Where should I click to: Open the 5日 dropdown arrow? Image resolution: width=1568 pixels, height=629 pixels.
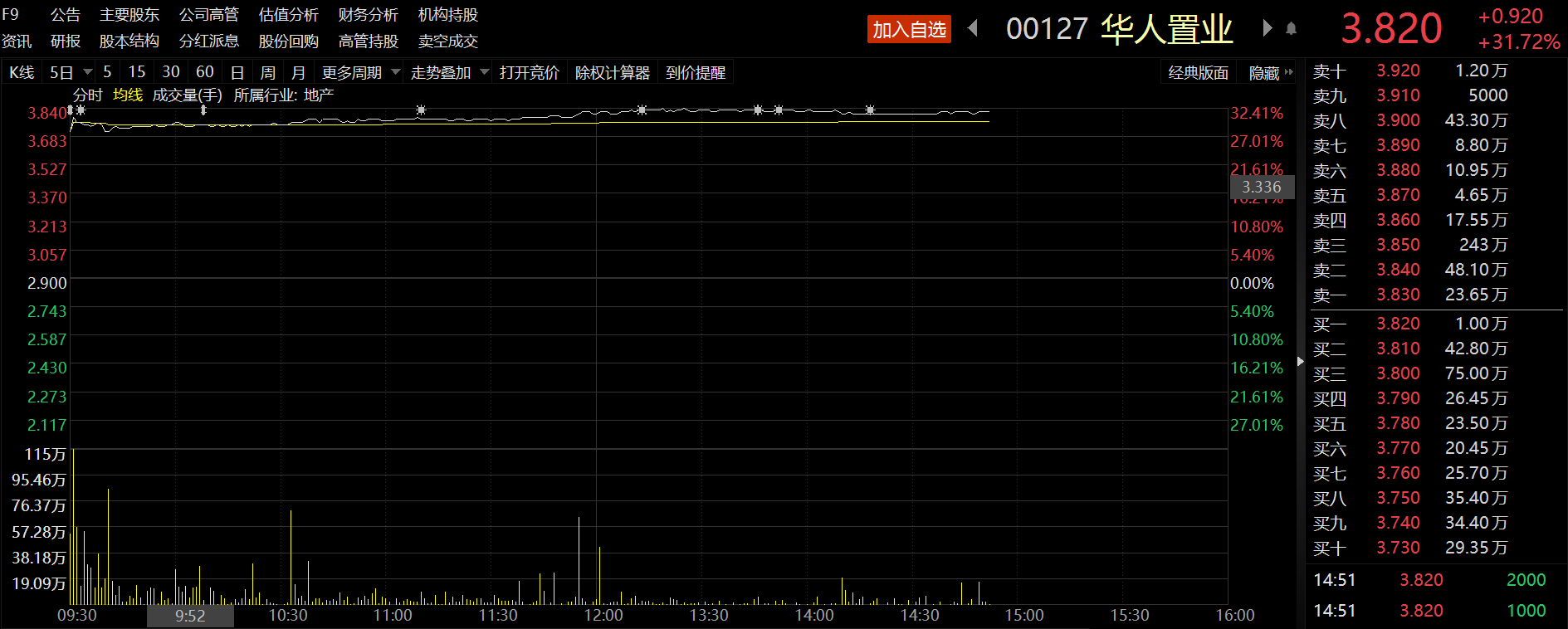[x=87, y=72]
